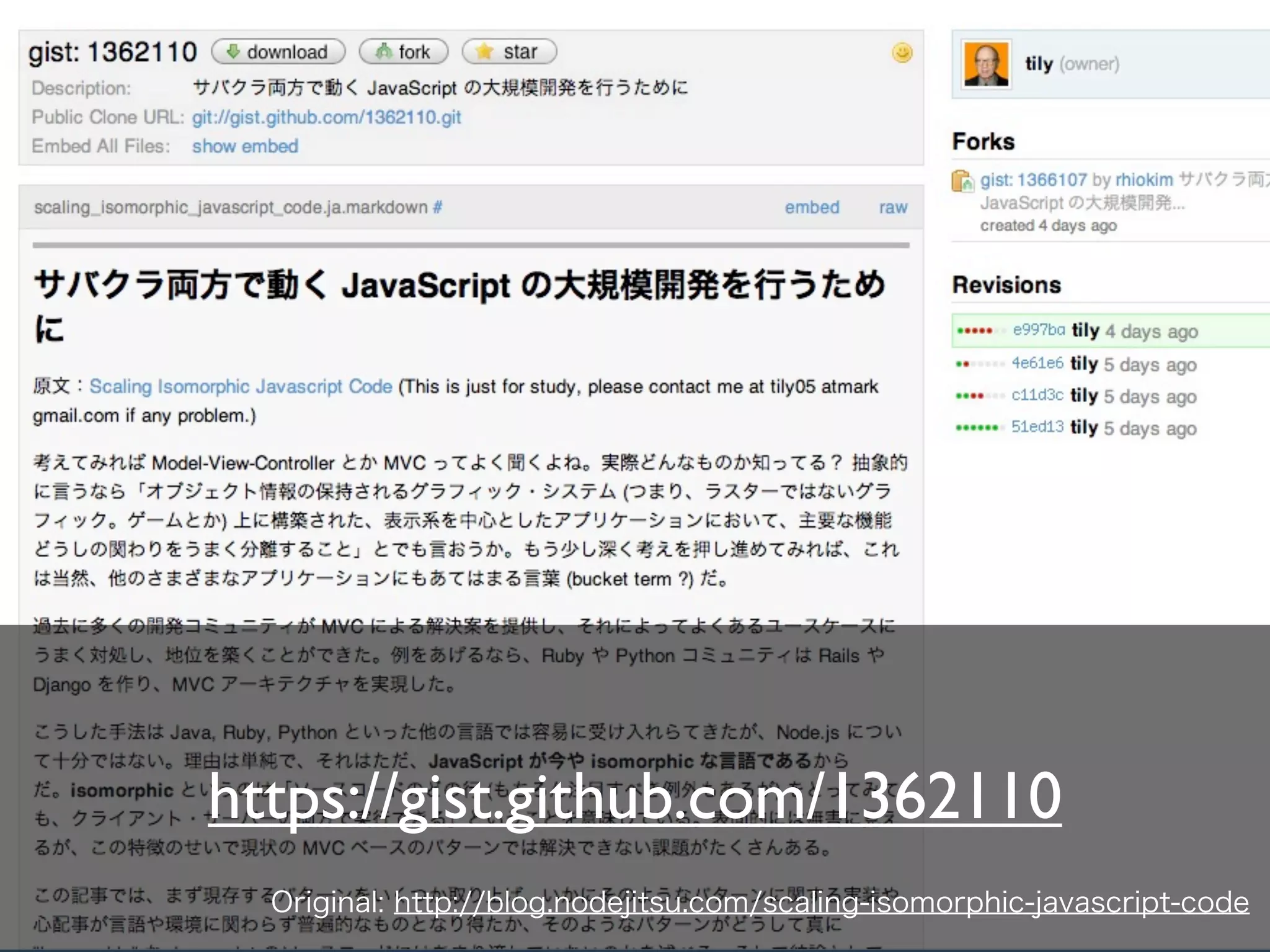
Task: Click the show embed link
Action: (245, 146)
